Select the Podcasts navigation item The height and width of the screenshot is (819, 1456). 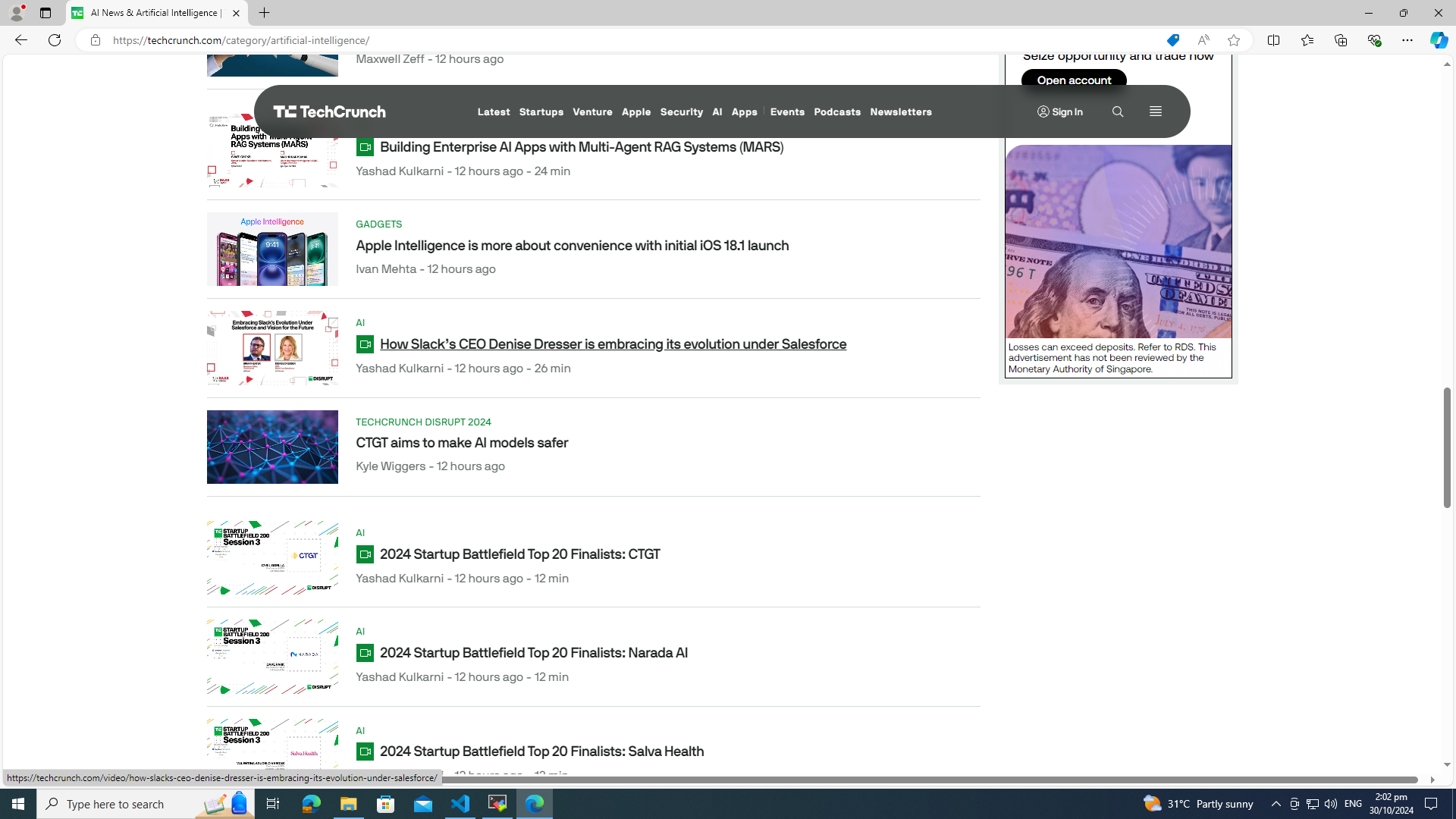point(836,111)
